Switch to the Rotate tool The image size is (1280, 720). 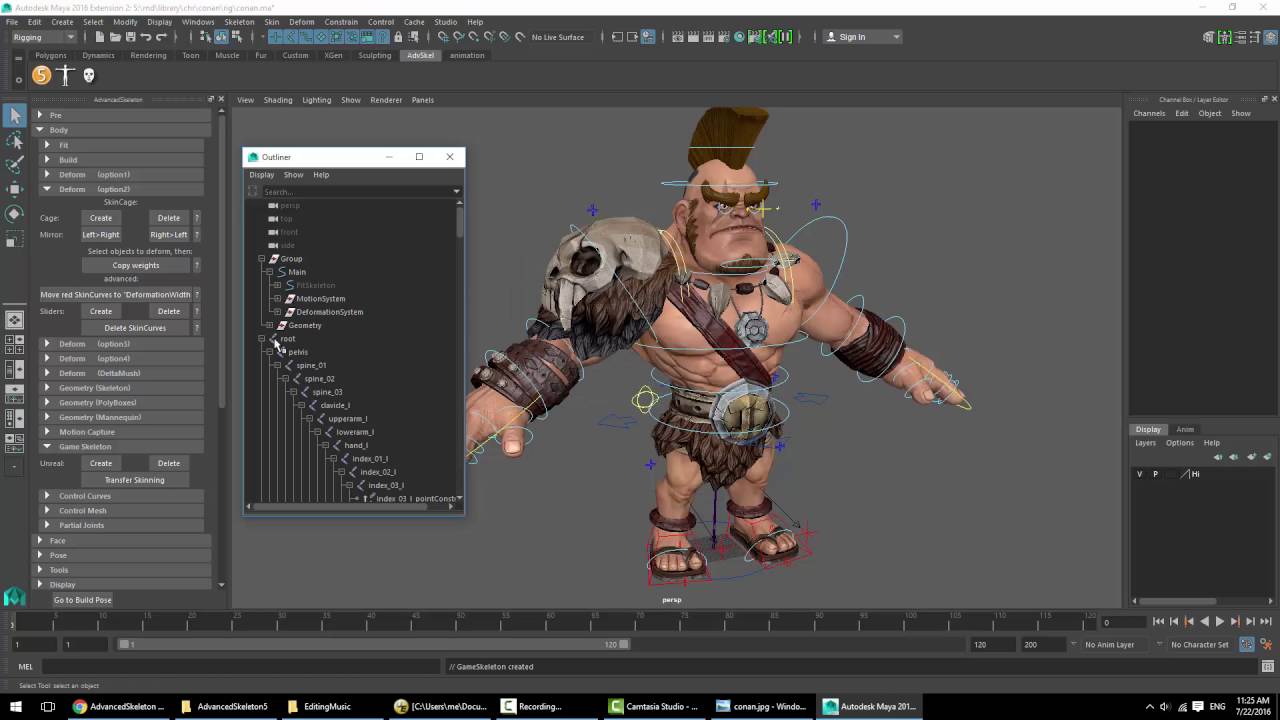pyautogui.click(x=15, y=214)
